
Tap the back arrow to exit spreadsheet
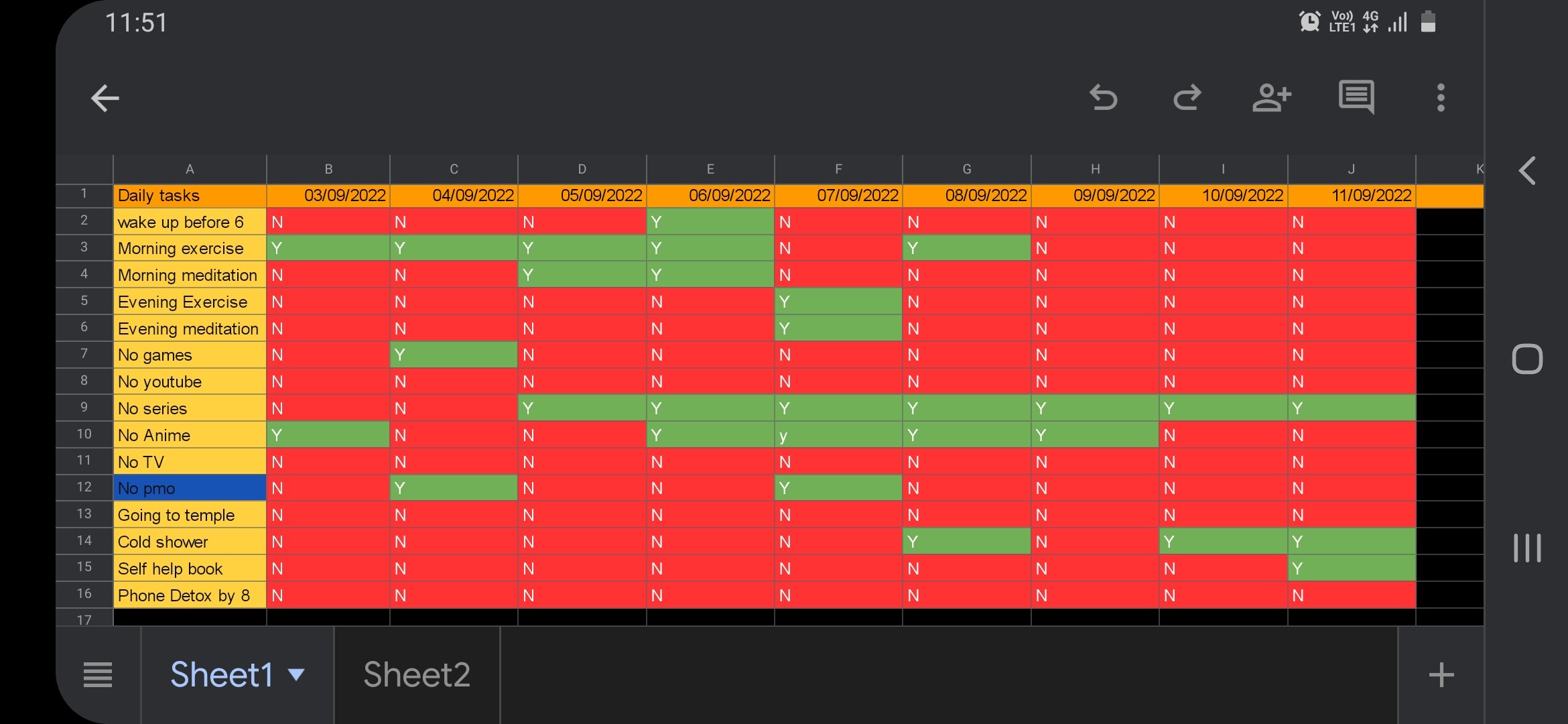(x=105, y=99)
